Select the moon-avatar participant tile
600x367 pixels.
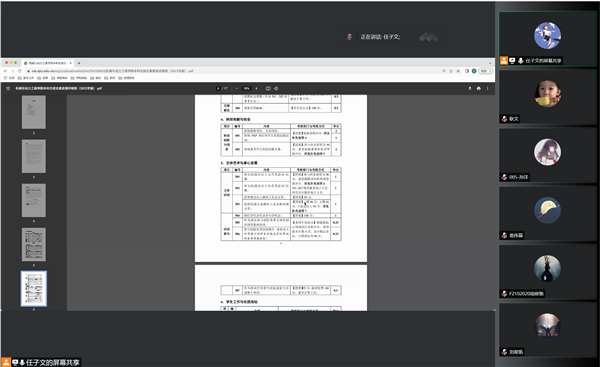pyautogui.click(x=548, y=214)
